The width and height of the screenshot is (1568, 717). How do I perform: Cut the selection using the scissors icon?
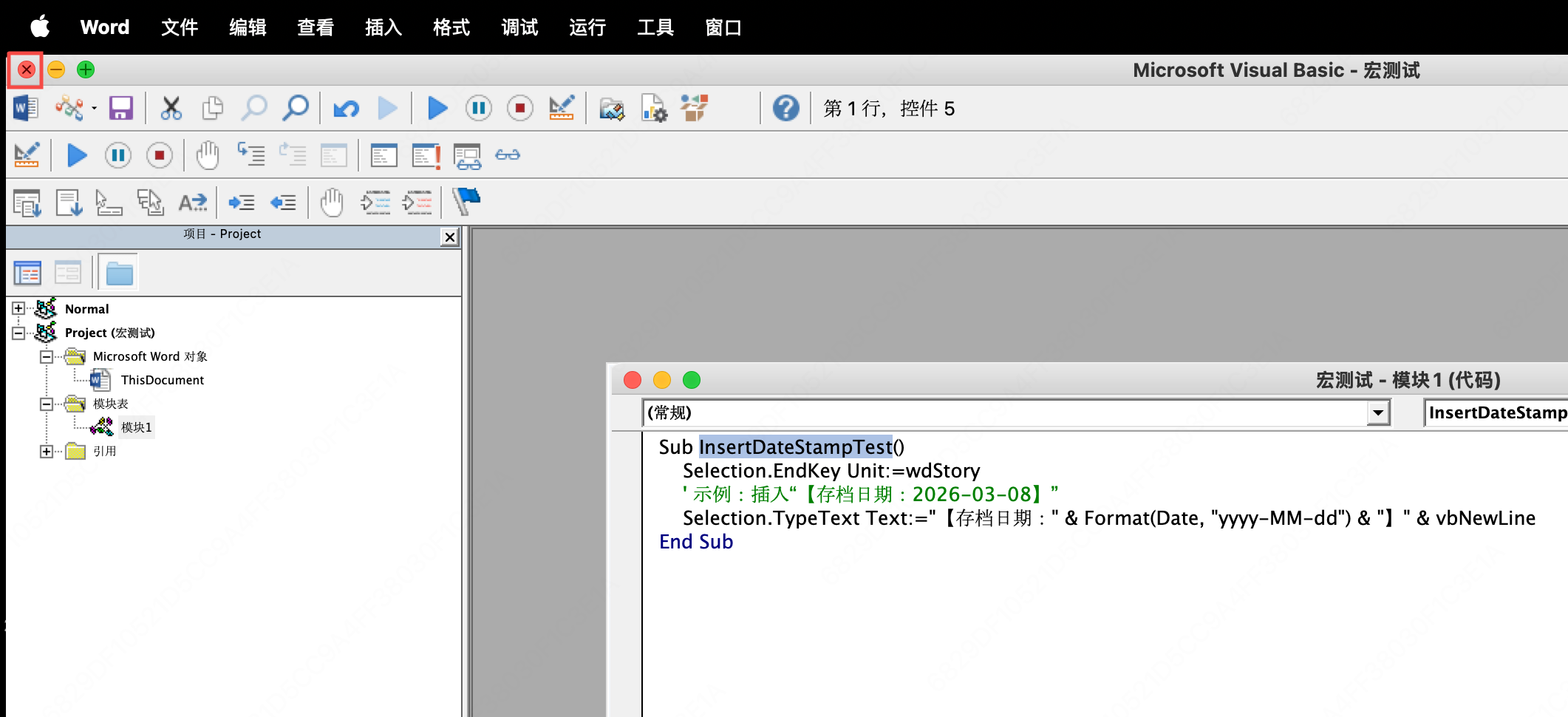point(171,109)
